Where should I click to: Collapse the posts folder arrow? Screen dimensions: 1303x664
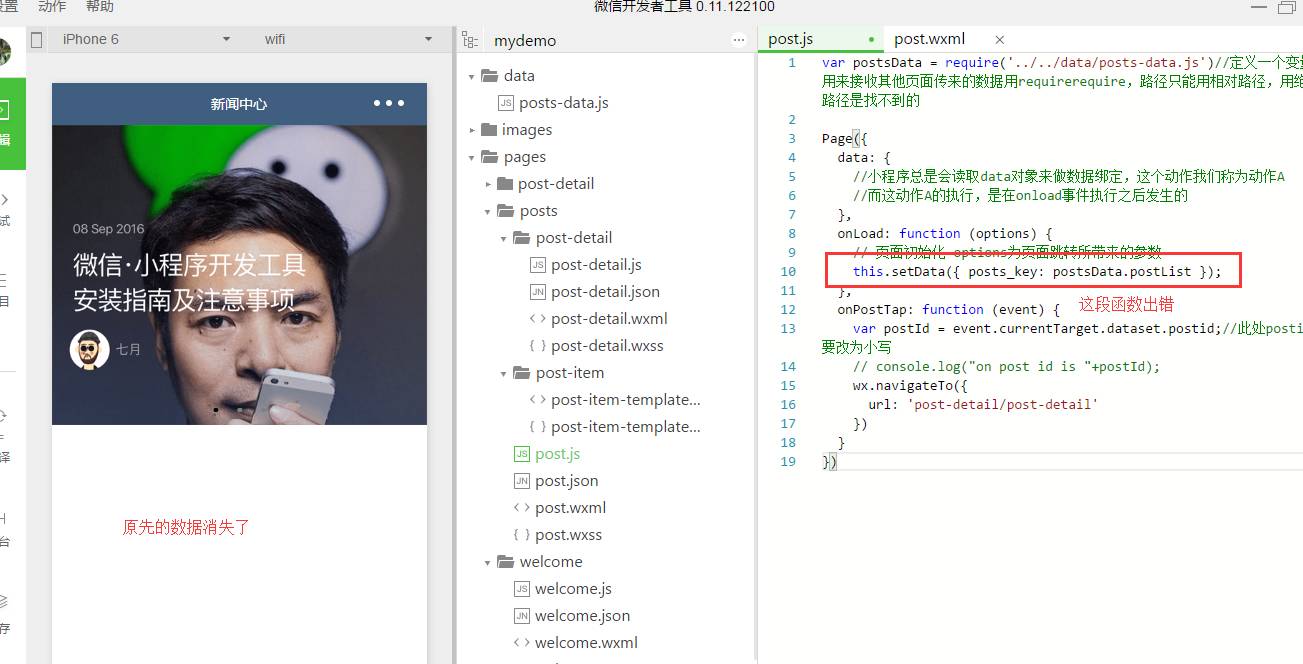[487, 211]
